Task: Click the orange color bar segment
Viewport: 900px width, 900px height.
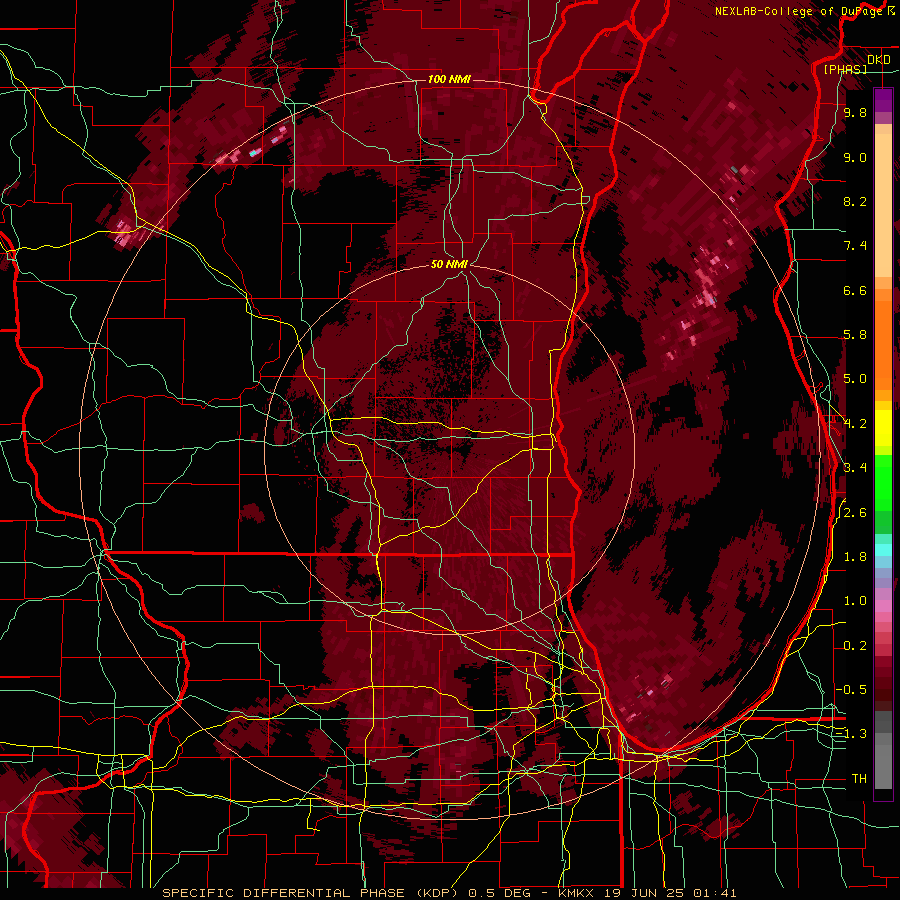Action: pos(883,346)
